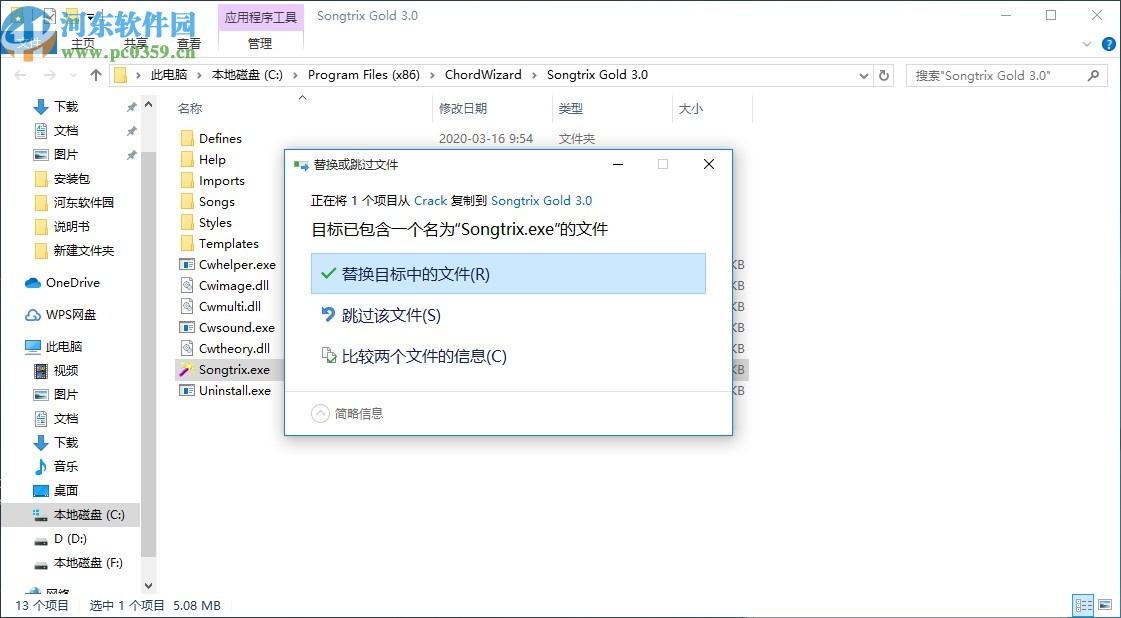
Task: Click the back navigation arrow icon
Action: [x=20, y=74]
